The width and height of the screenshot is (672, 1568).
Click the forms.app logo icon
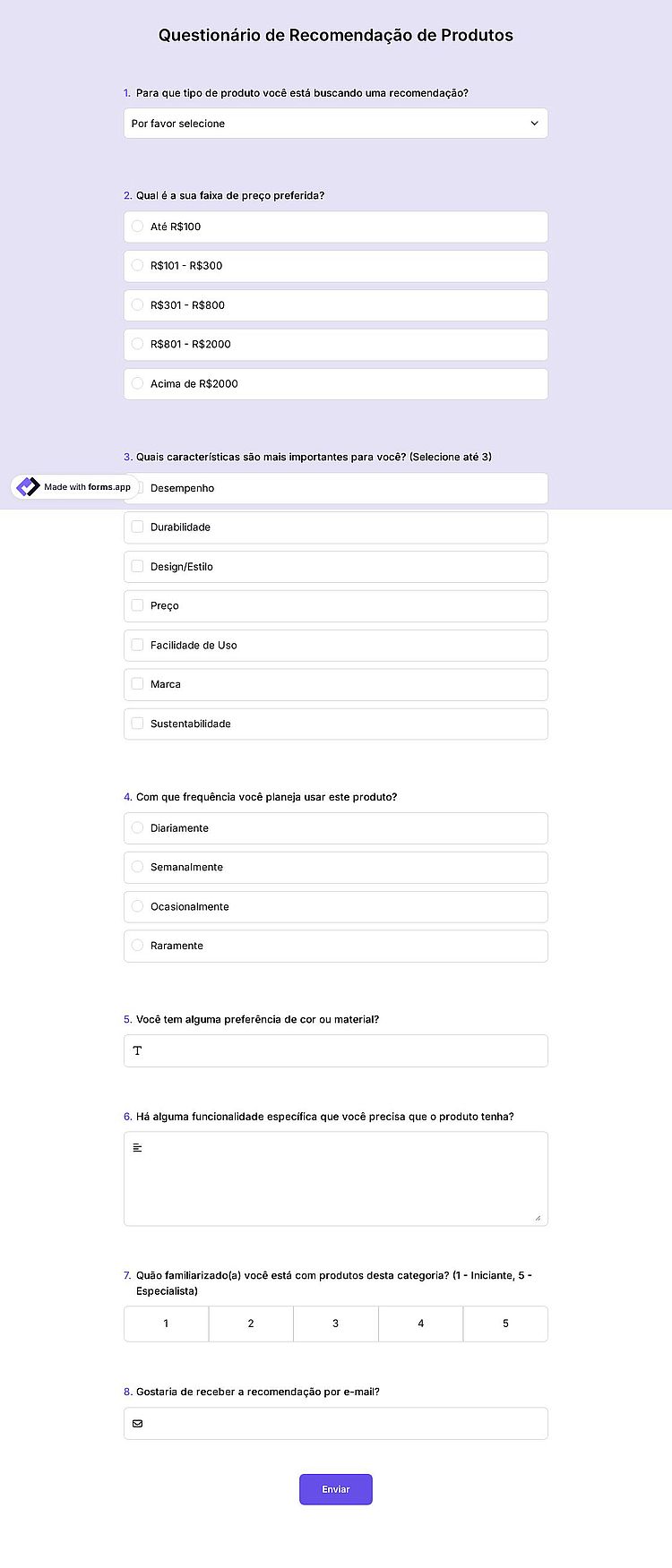[x=29, y=486]
